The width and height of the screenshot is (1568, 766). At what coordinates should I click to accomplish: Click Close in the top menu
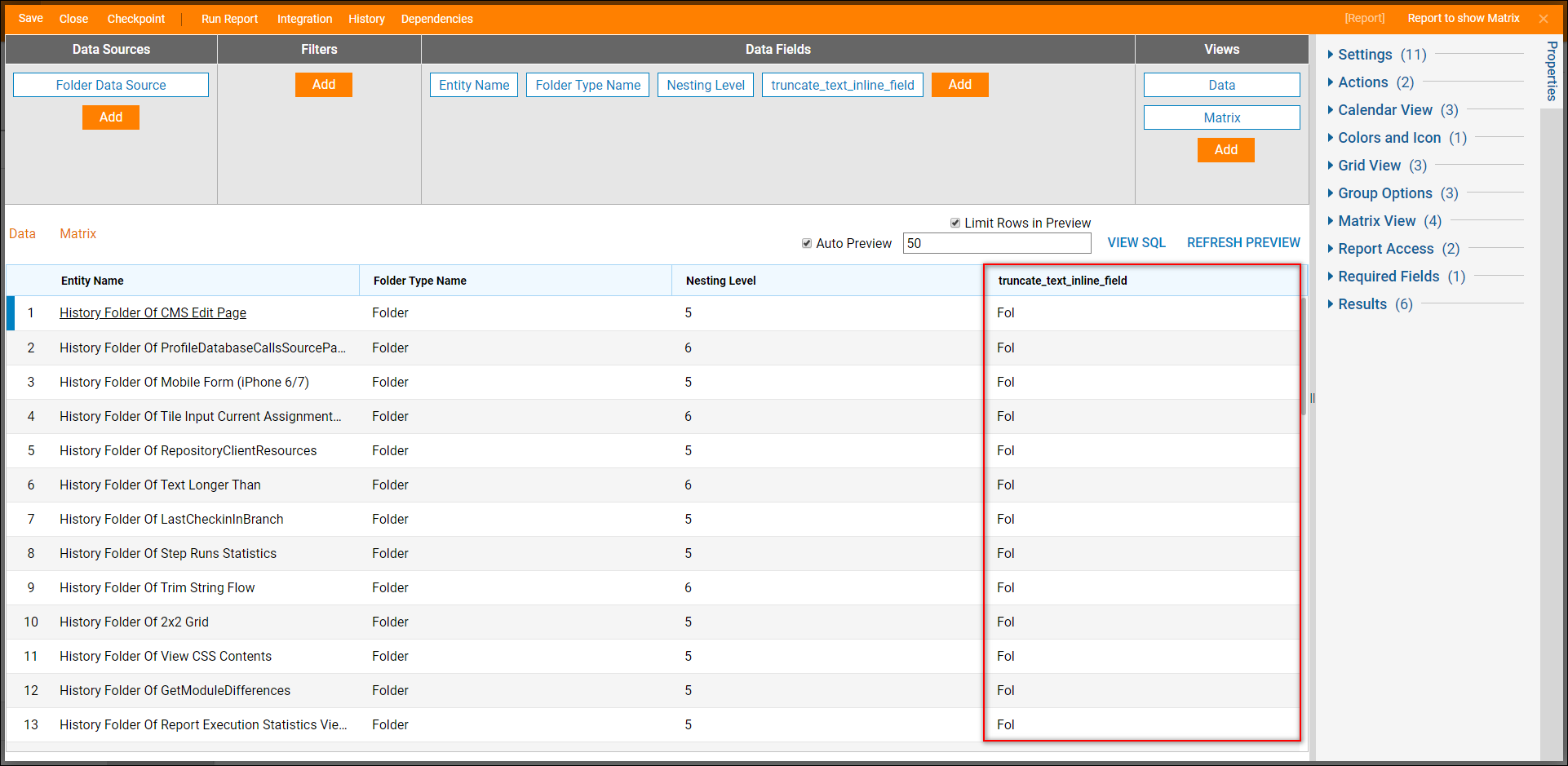coord(73,19)
